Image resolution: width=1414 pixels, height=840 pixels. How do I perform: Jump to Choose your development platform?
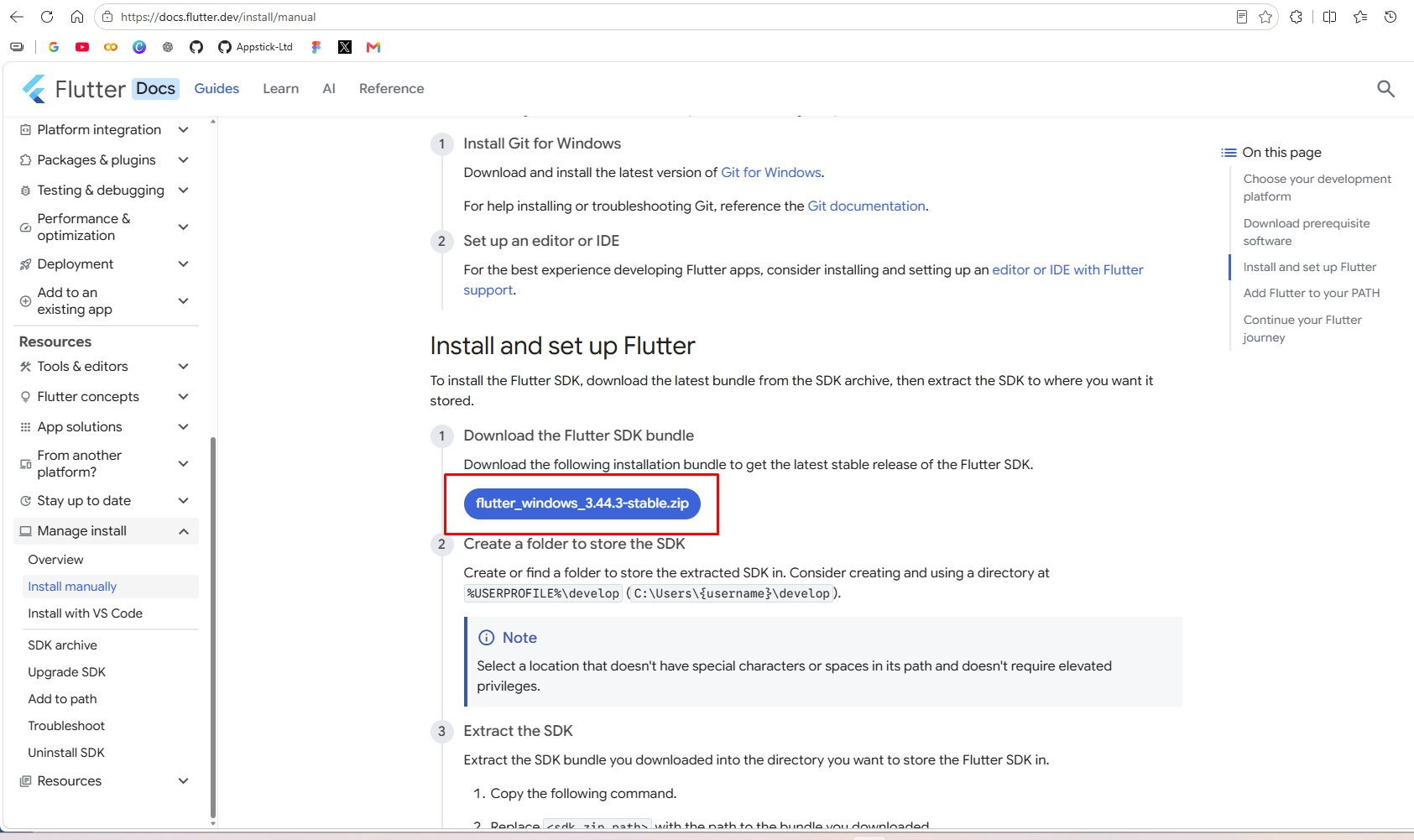coord(1317,188)
